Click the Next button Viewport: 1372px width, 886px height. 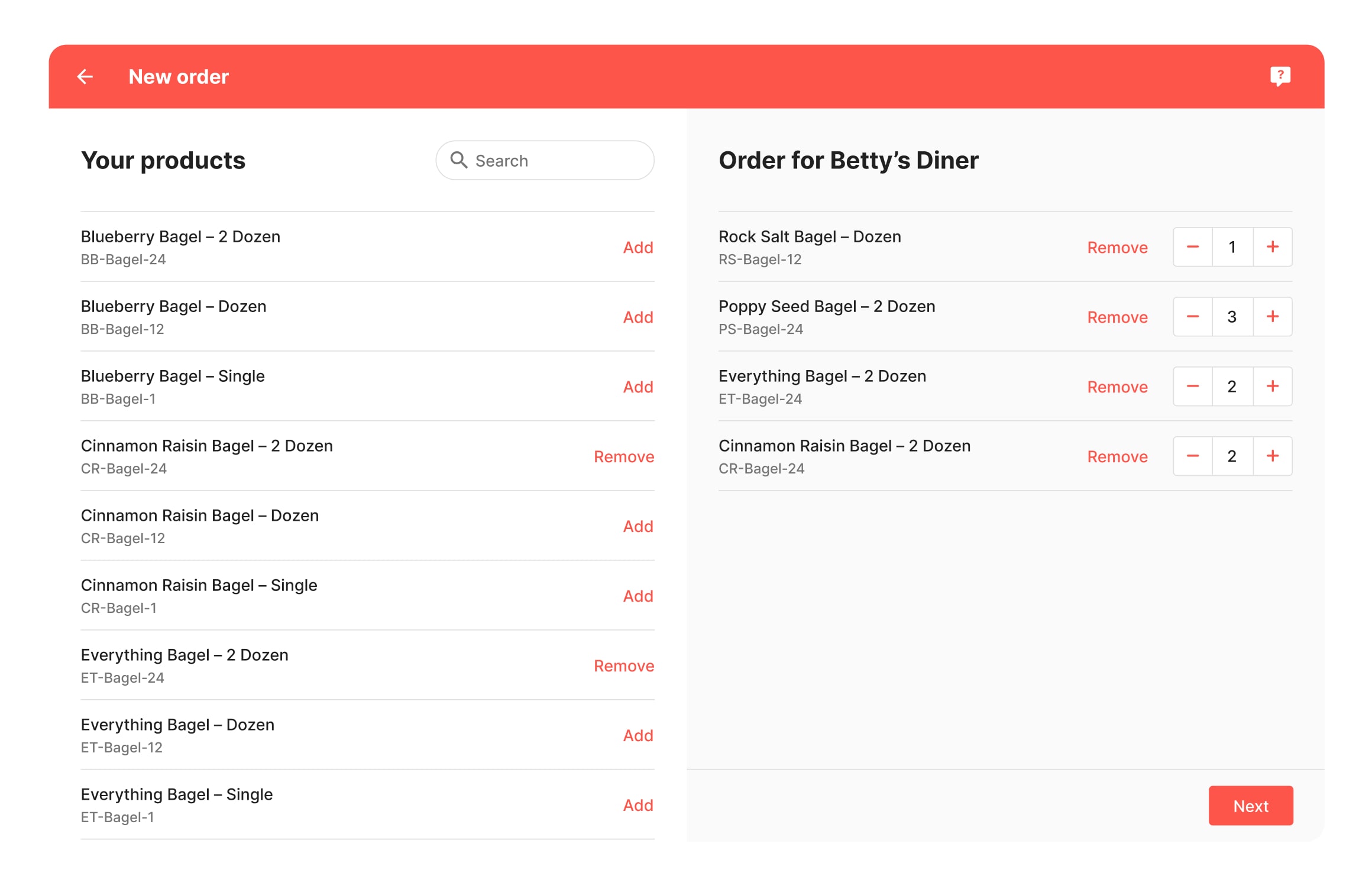1250,806
